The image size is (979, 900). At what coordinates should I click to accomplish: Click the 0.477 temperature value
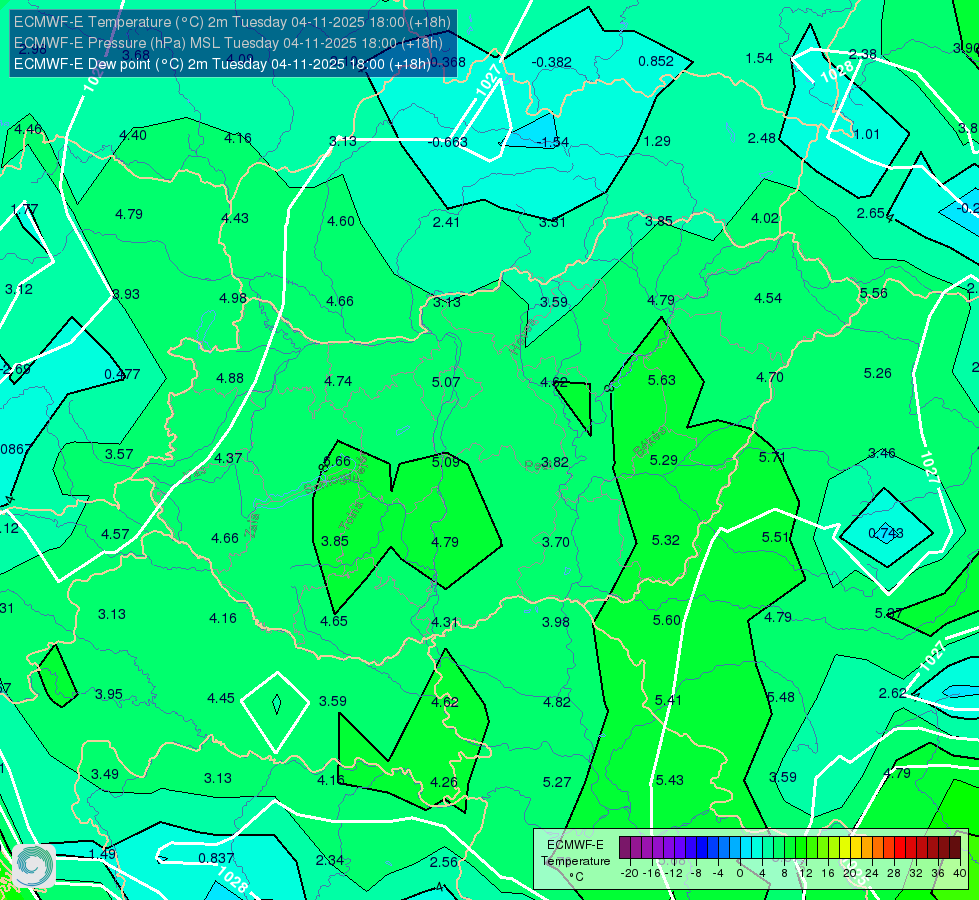click(x=122, y=374)
